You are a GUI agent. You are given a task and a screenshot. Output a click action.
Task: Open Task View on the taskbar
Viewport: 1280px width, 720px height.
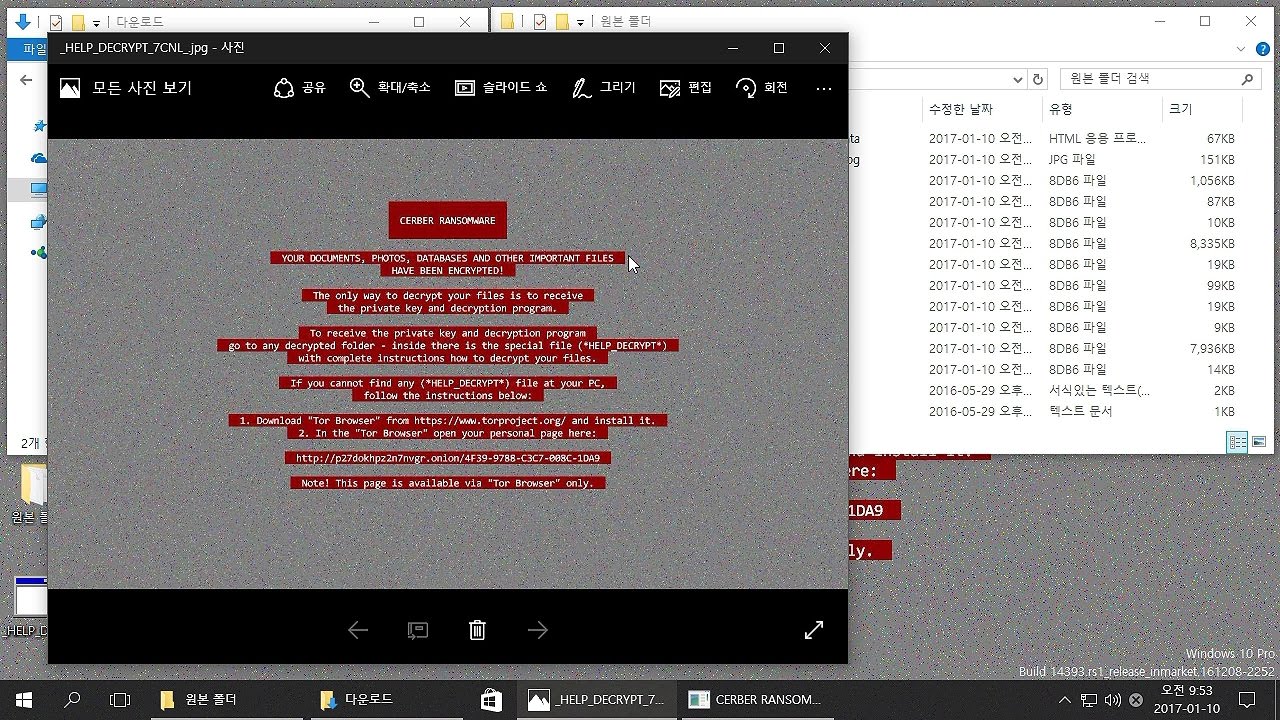point(120,700)
